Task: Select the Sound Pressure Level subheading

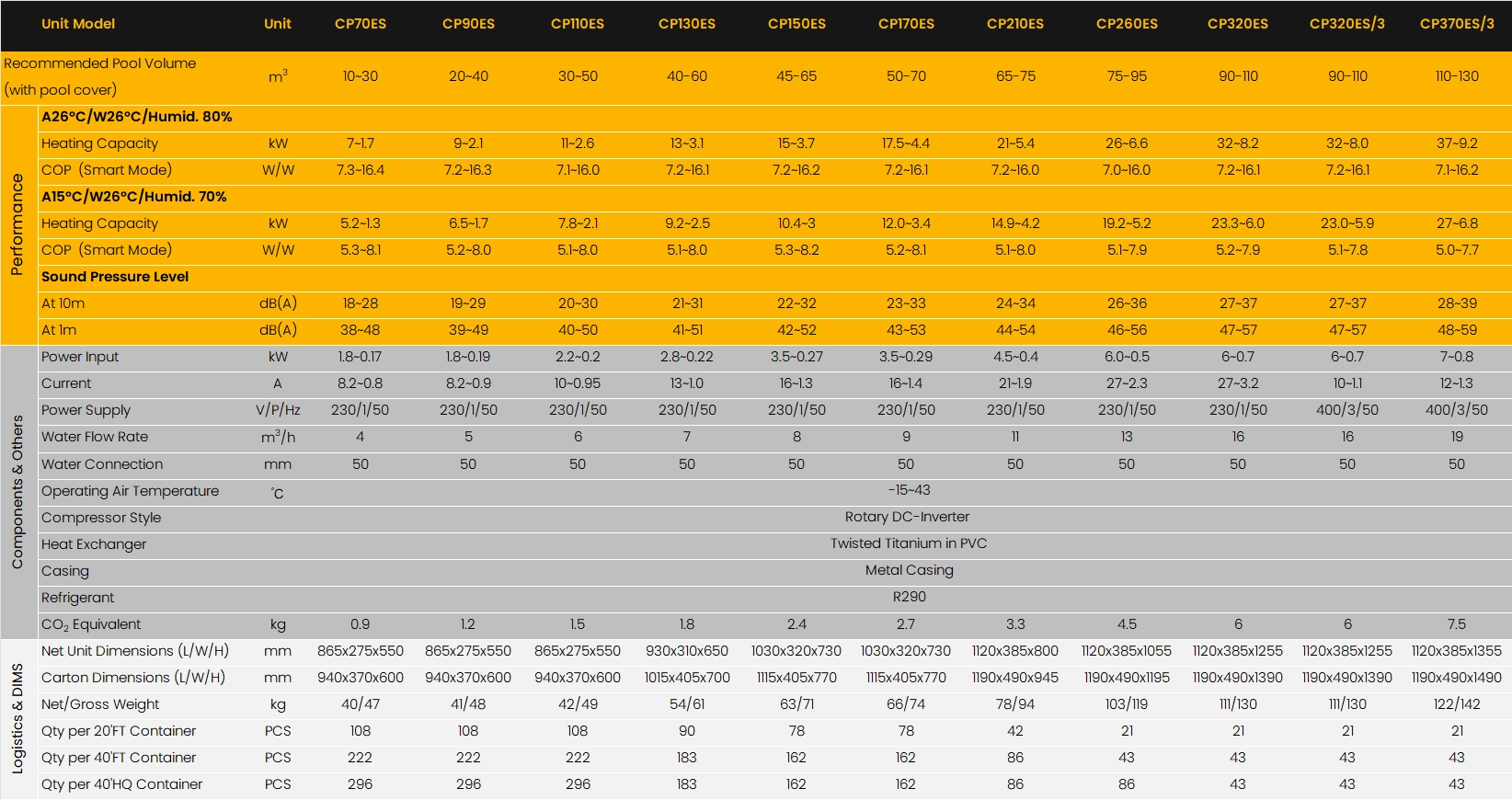Action: point(115,277)
